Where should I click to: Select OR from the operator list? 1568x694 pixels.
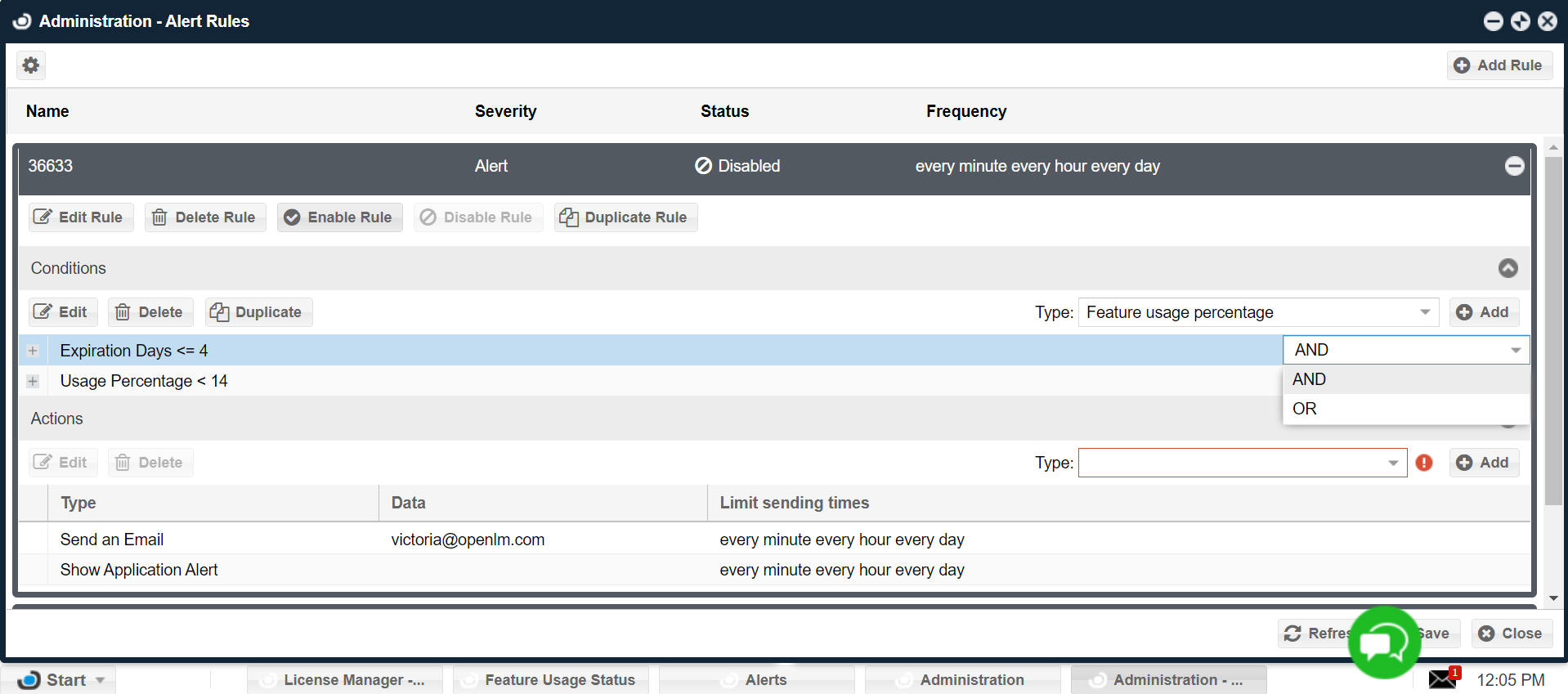coord(1305,409)
